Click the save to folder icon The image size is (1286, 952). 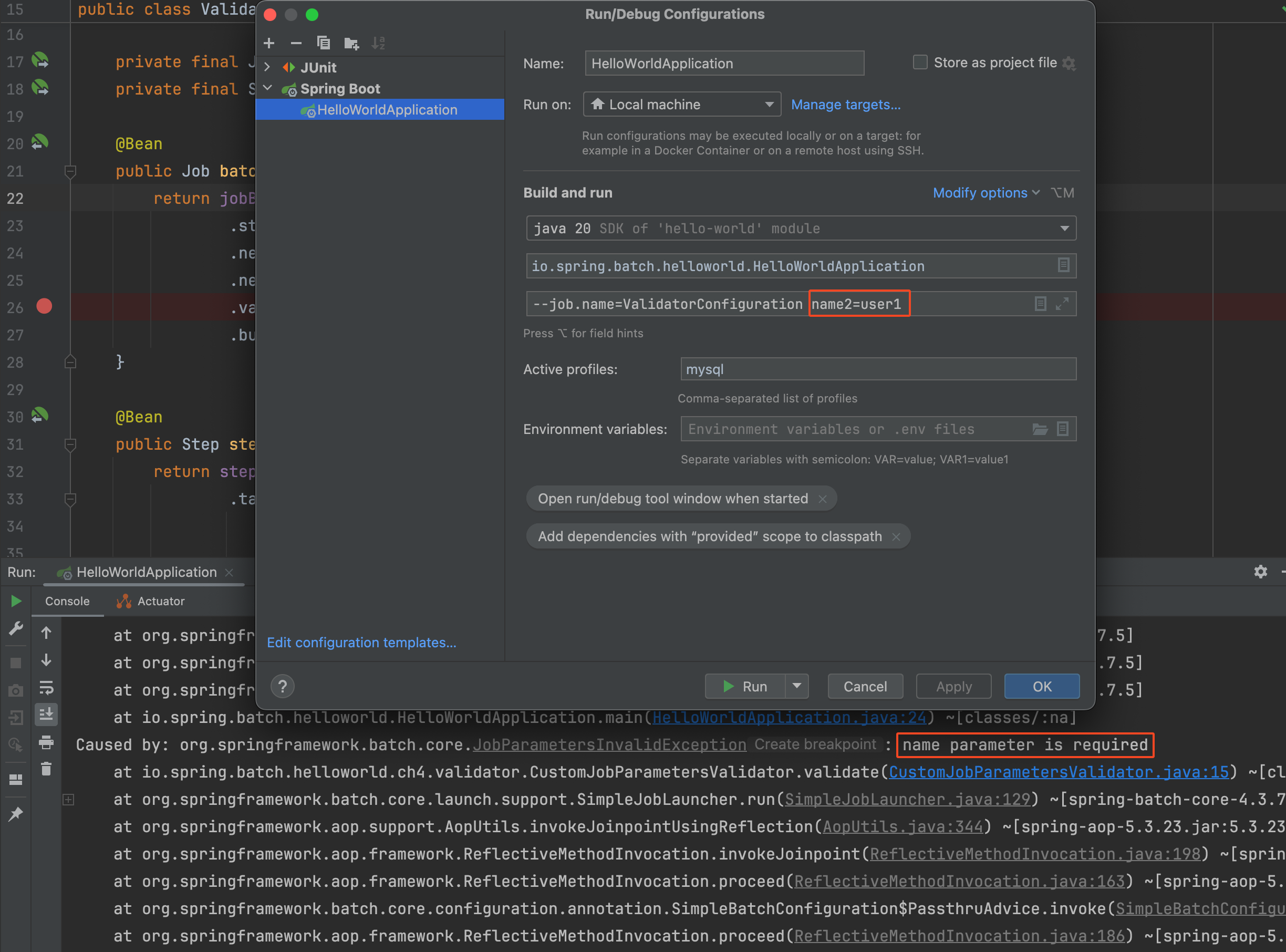pos(351,43)
